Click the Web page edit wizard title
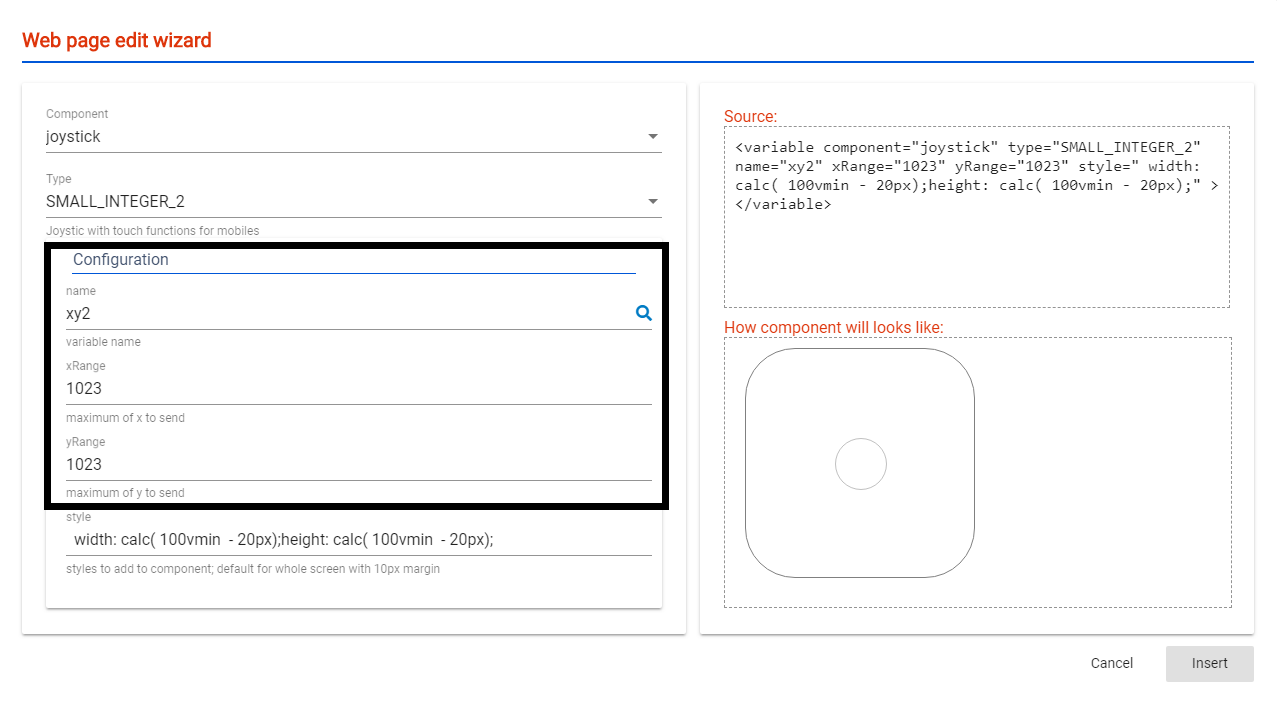 coord(116,40)
